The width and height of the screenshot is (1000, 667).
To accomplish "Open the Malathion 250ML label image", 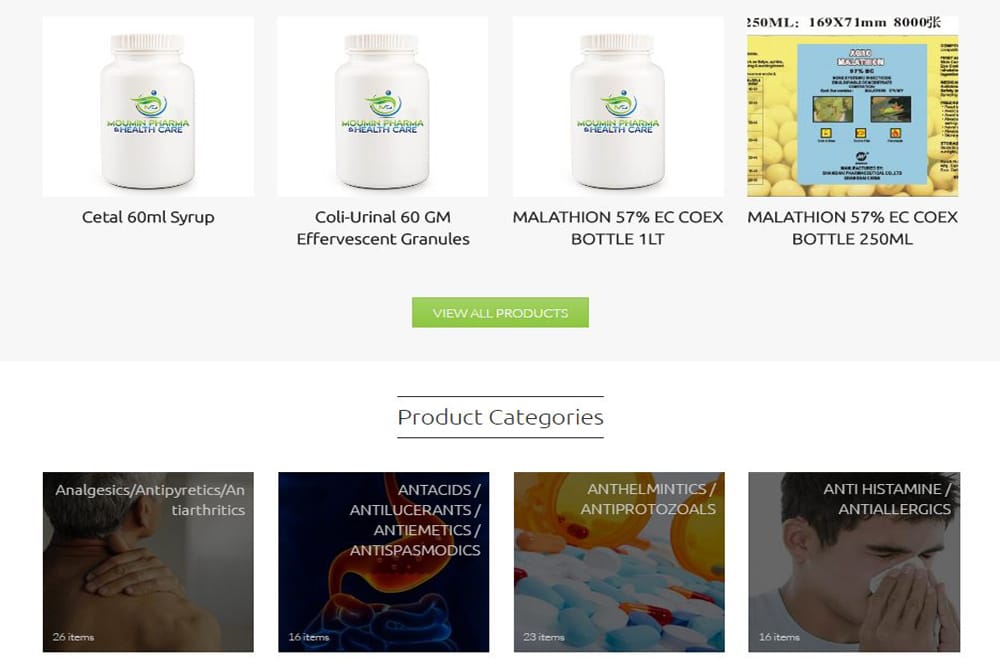I will 853,106.
